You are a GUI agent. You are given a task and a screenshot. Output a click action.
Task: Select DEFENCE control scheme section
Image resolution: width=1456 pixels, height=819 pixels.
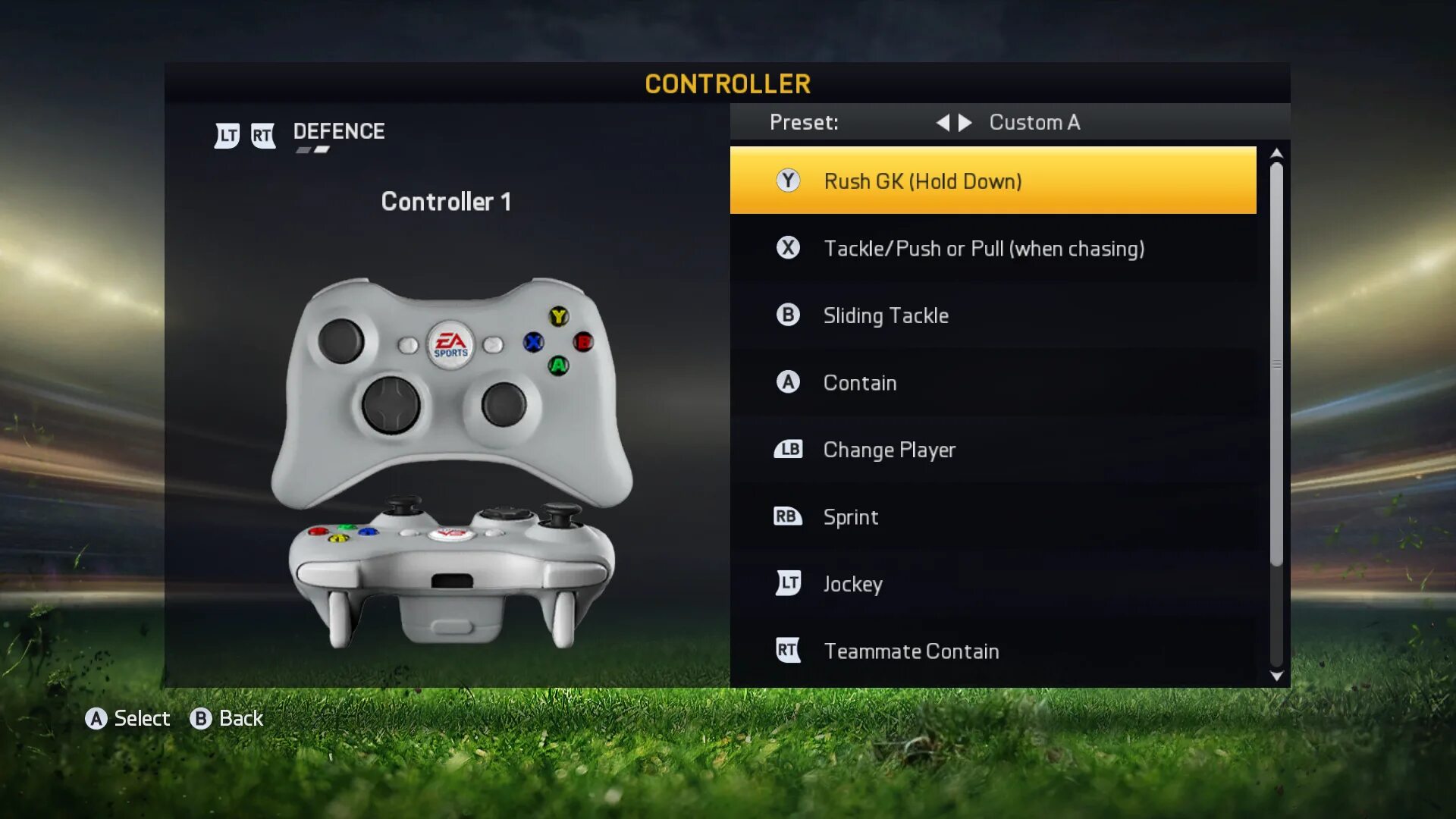coord(337,131)
